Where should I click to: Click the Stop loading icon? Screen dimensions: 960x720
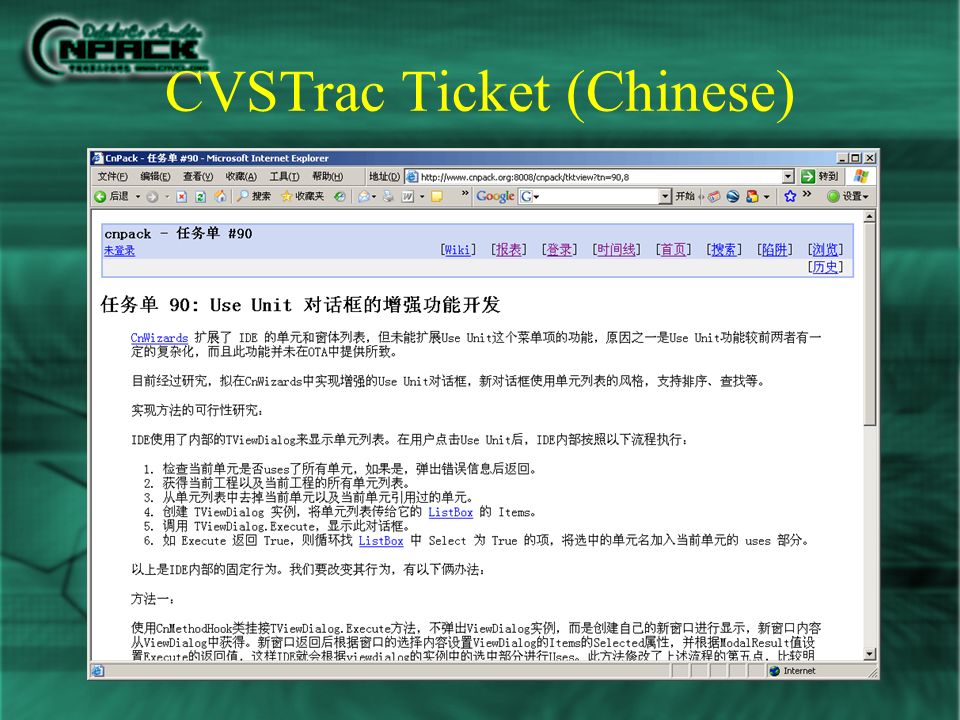182,197
